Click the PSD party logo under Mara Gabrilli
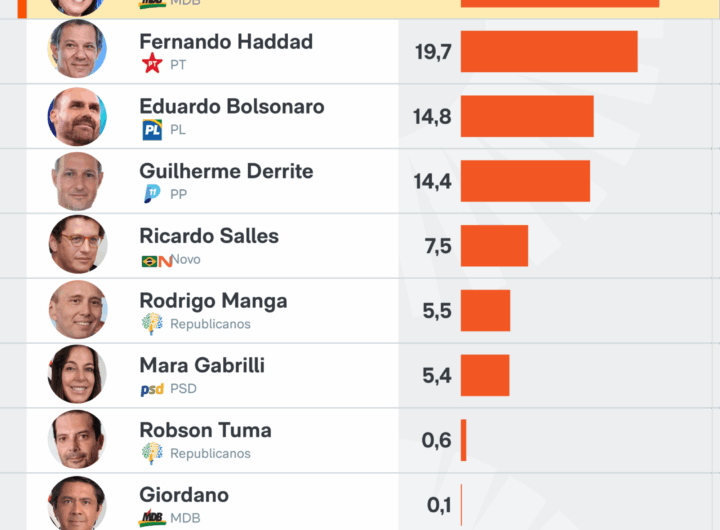720x530 pixels. (152, 389)
